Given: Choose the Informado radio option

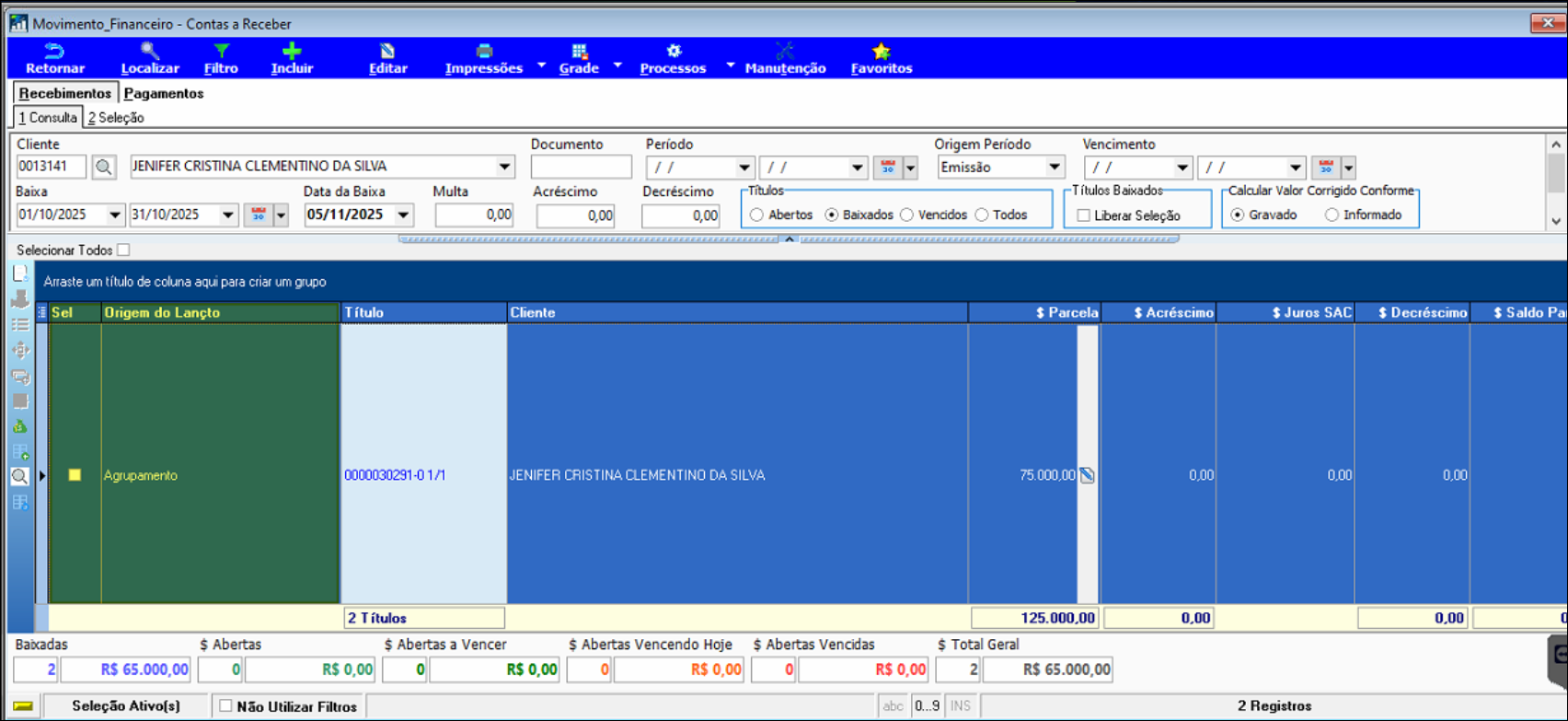Looking at the screenshot, I should tap(1332, 215).
